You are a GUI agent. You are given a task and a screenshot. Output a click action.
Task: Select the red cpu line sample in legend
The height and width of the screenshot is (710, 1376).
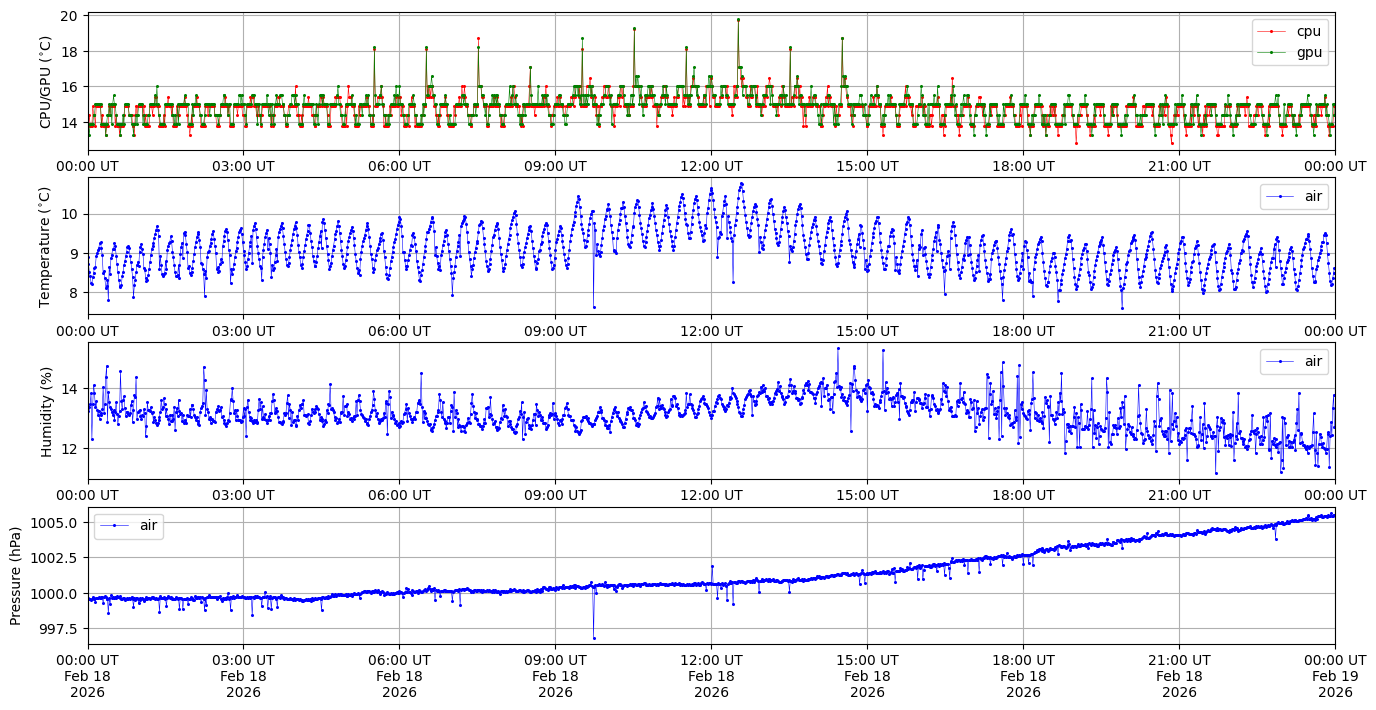[x=1270, y=31]
